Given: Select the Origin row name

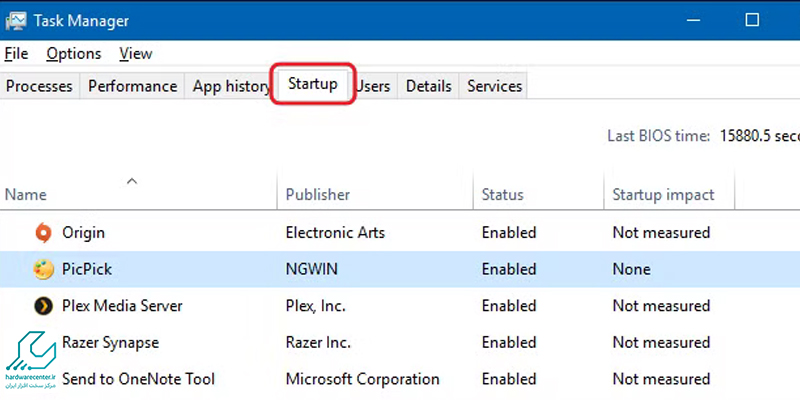Looking at the screenshot, I should click(x=83, y=233).
